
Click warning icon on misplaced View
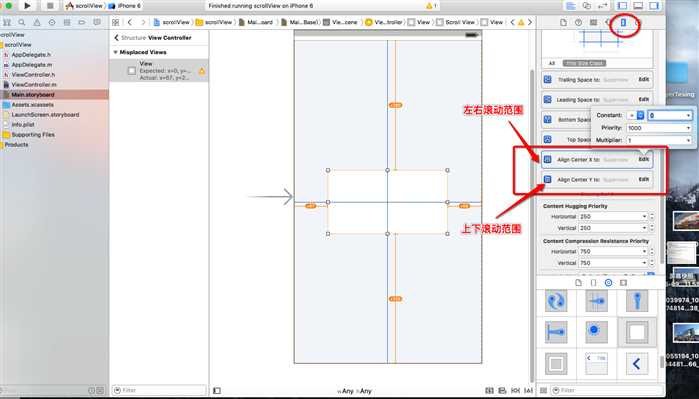click(202, 71)
